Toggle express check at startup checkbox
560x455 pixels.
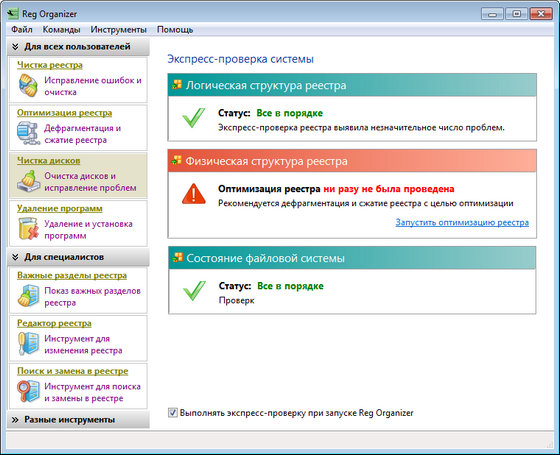tap(173, 413)
